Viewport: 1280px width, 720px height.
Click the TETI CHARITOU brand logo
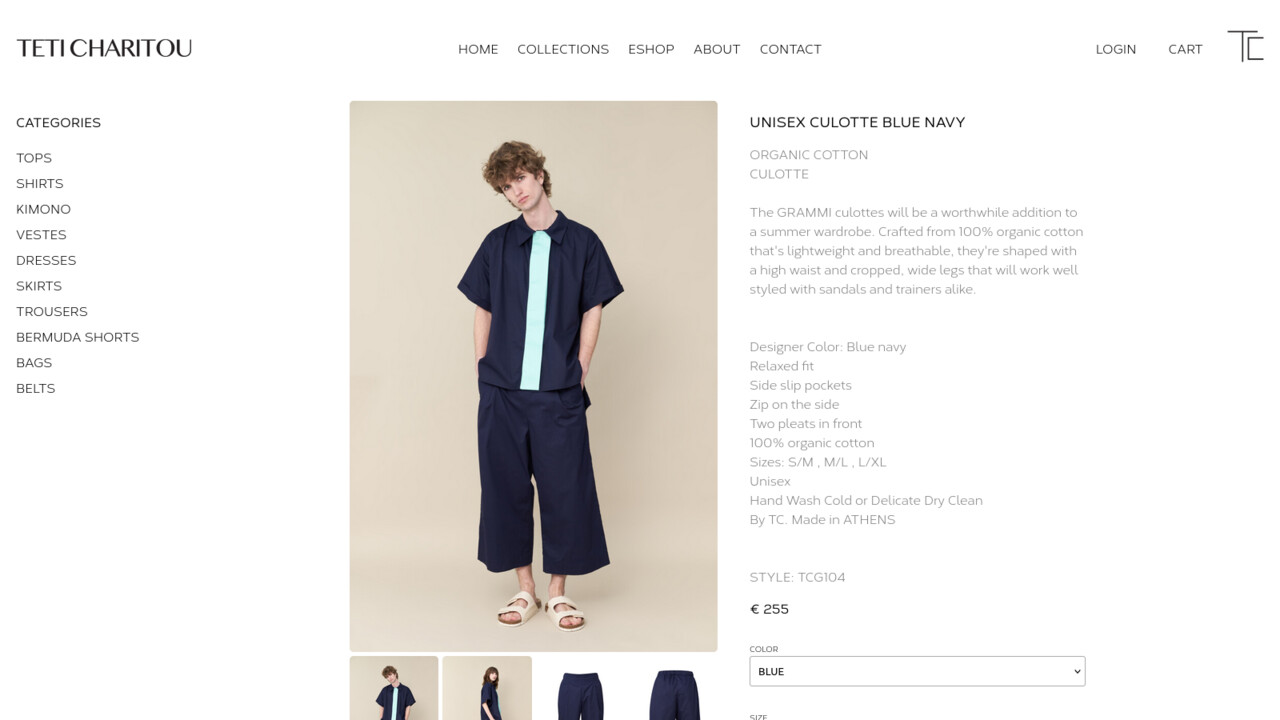point(104,48)
